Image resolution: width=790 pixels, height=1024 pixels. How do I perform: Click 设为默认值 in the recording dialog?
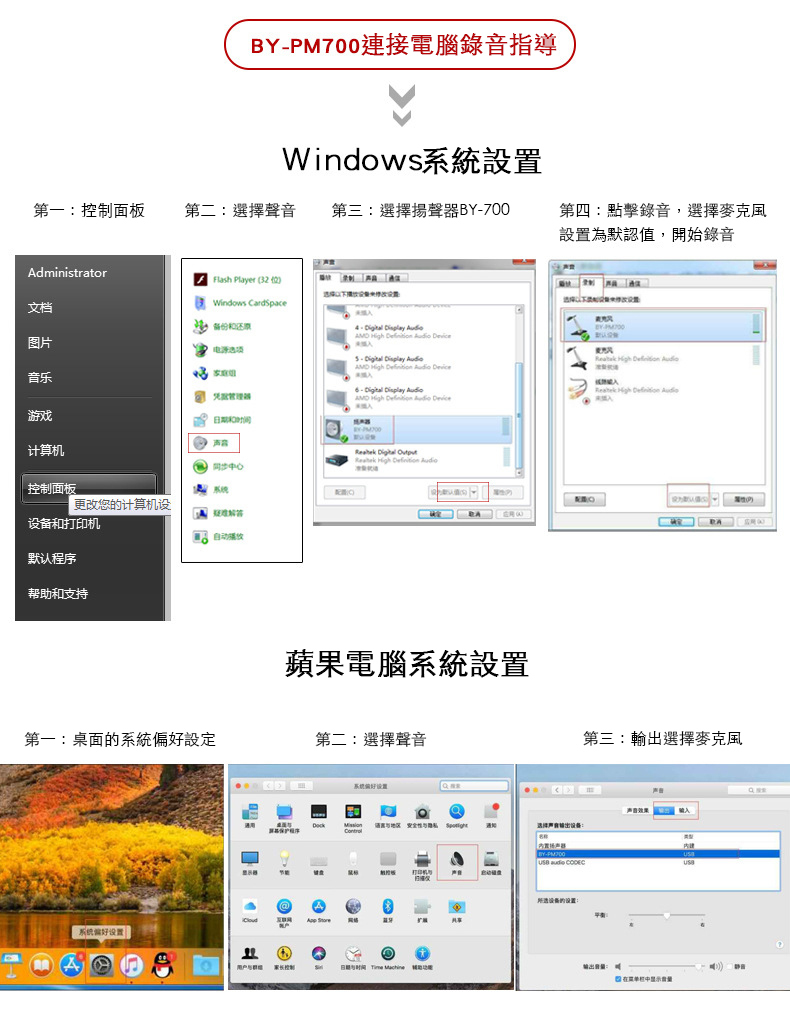tap(687, 500)
